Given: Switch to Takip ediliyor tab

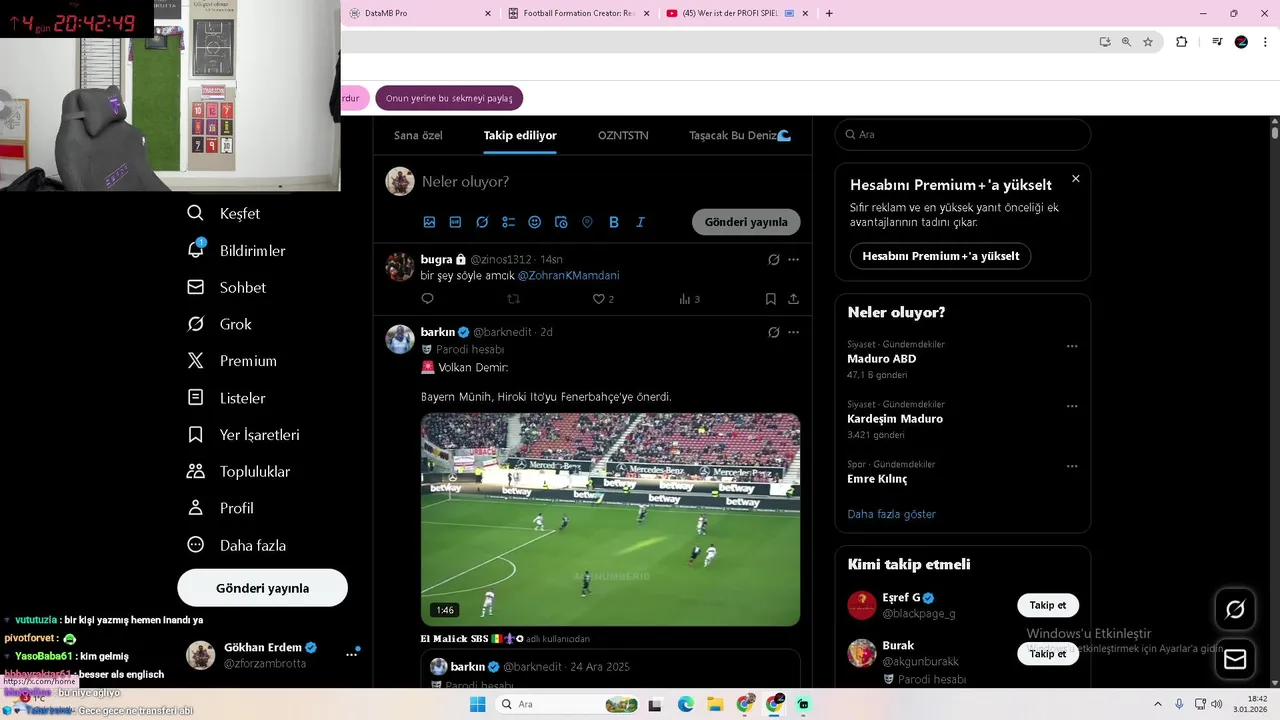Looking at the screenshot, I should tap(520, 136).
